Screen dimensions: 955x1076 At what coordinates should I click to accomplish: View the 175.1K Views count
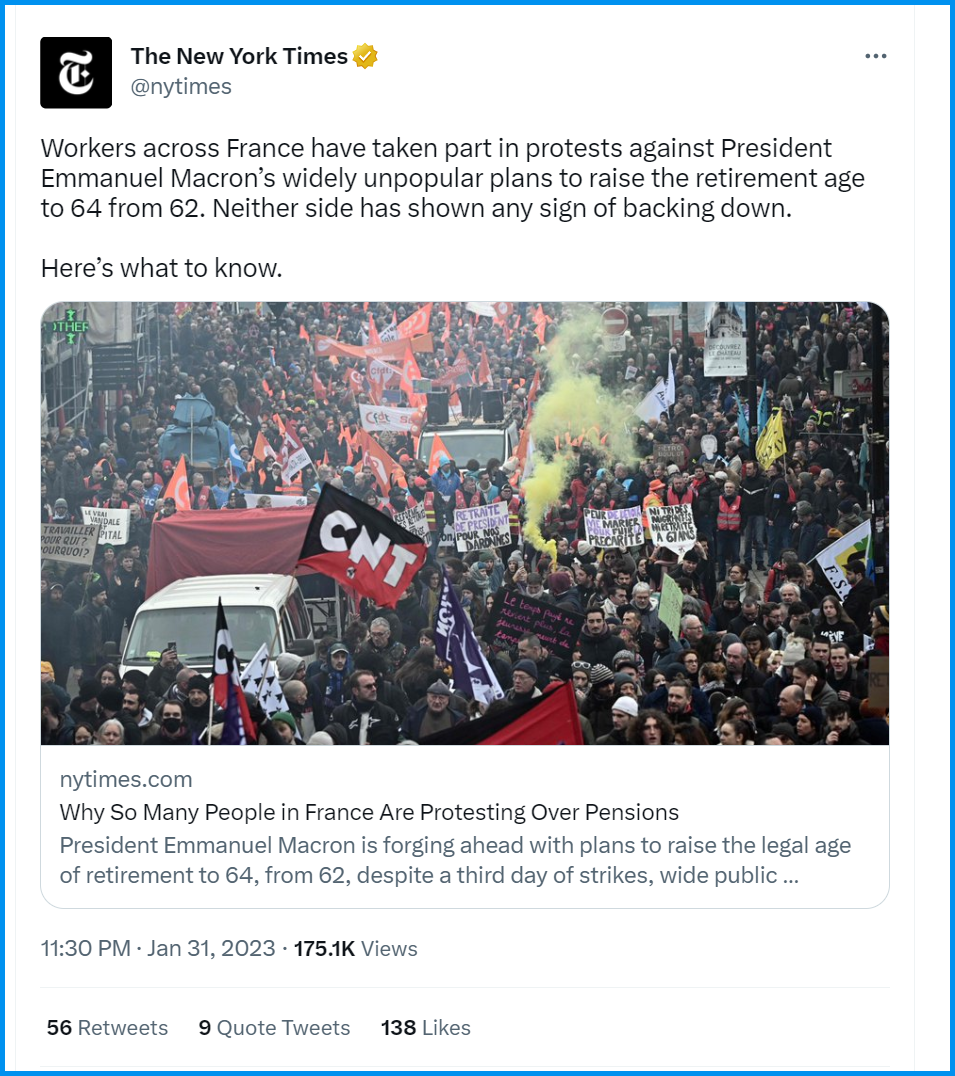tap(355, 948)
